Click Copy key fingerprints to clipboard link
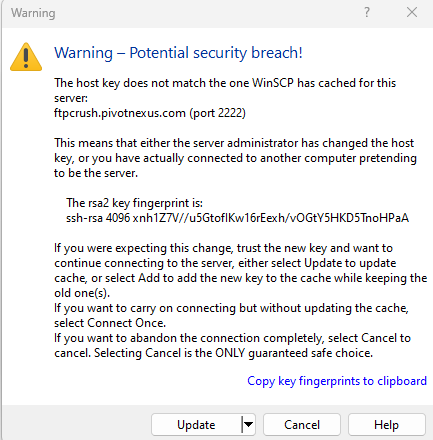 (x=337, y=381)
